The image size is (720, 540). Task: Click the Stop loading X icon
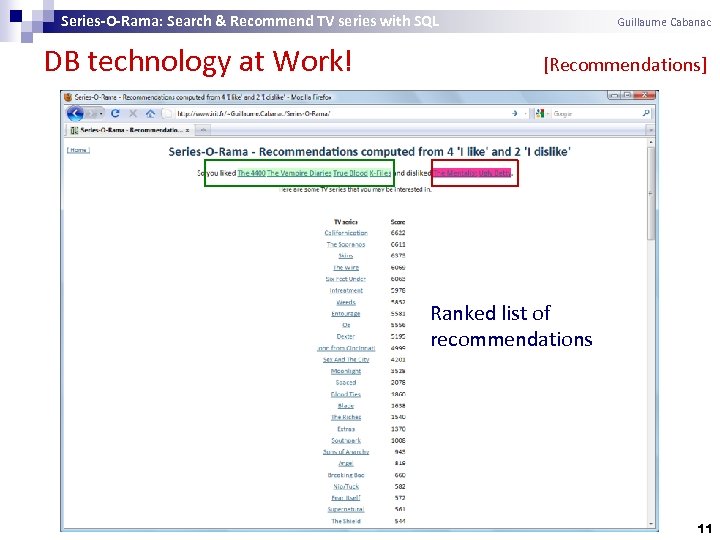click(x=133, y=113)
